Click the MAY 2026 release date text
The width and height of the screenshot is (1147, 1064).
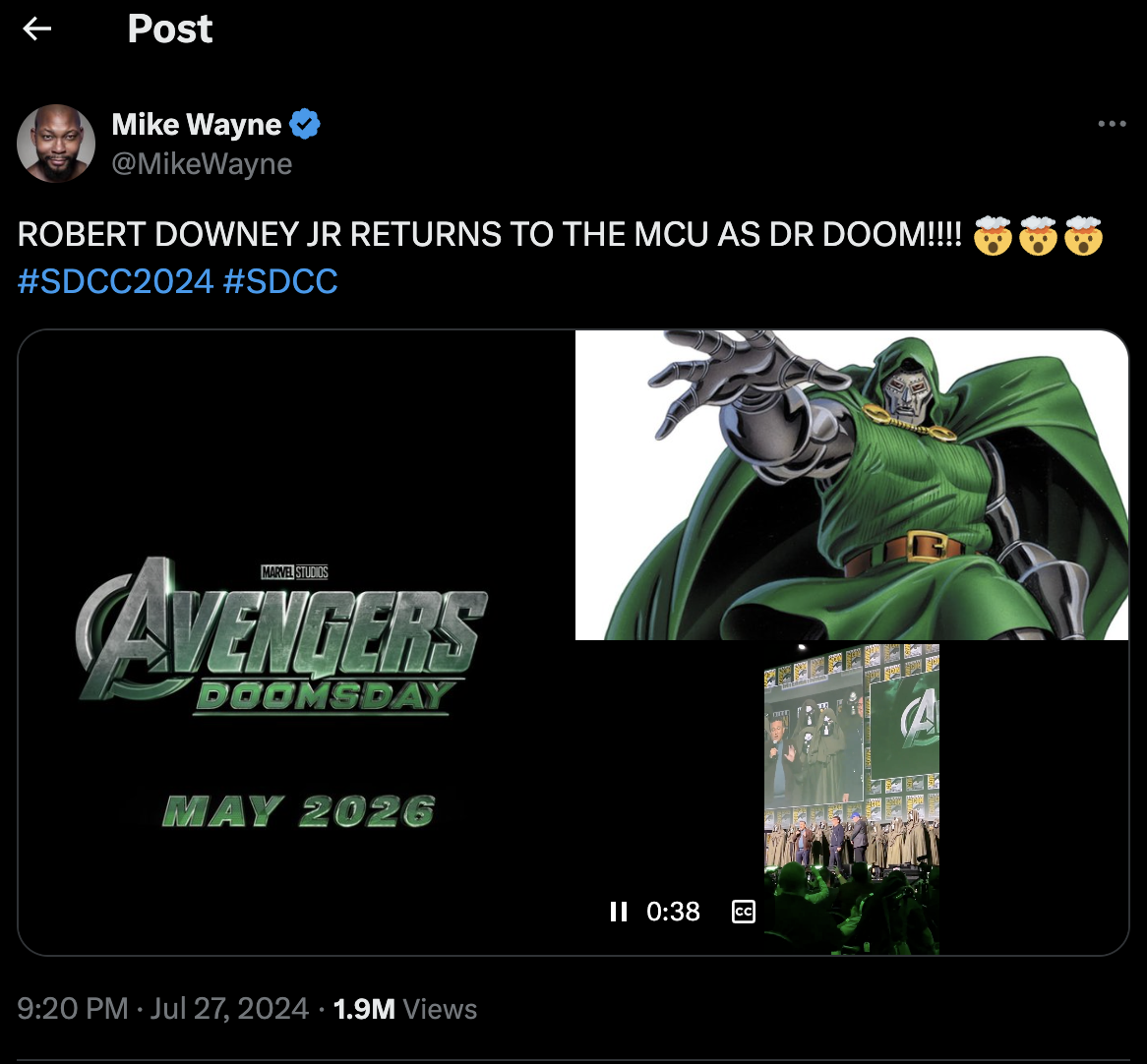pos(298,812)
